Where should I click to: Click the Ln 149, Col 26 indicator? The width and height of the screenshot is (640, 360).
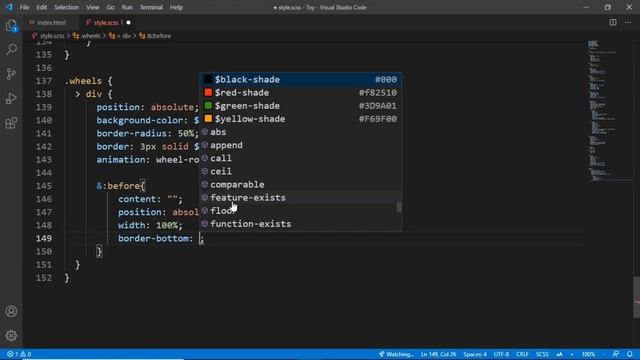tap(438, 354)
